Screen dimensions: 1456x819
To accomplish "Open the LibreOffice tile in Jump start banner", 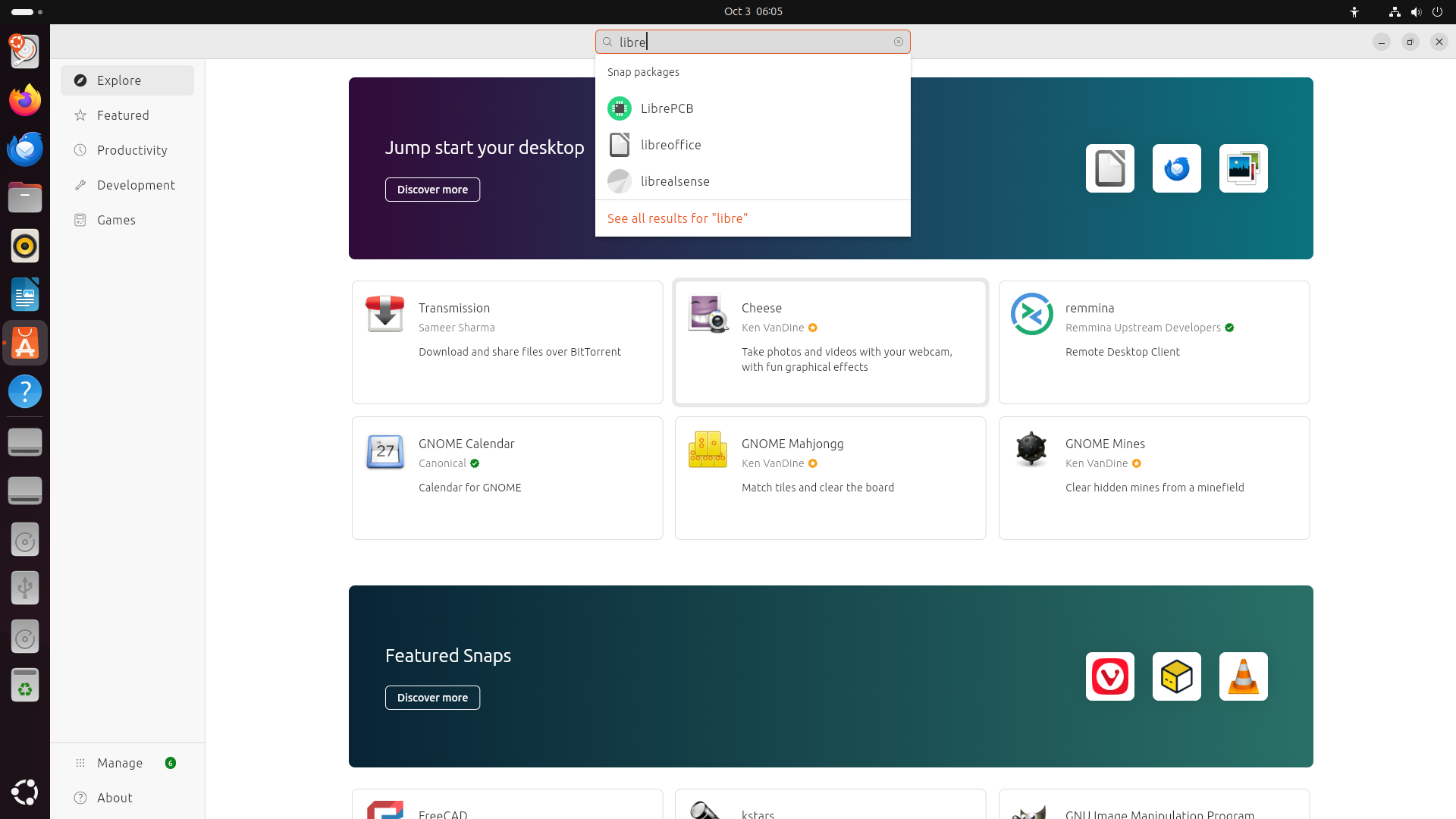I will [1110, 168].
